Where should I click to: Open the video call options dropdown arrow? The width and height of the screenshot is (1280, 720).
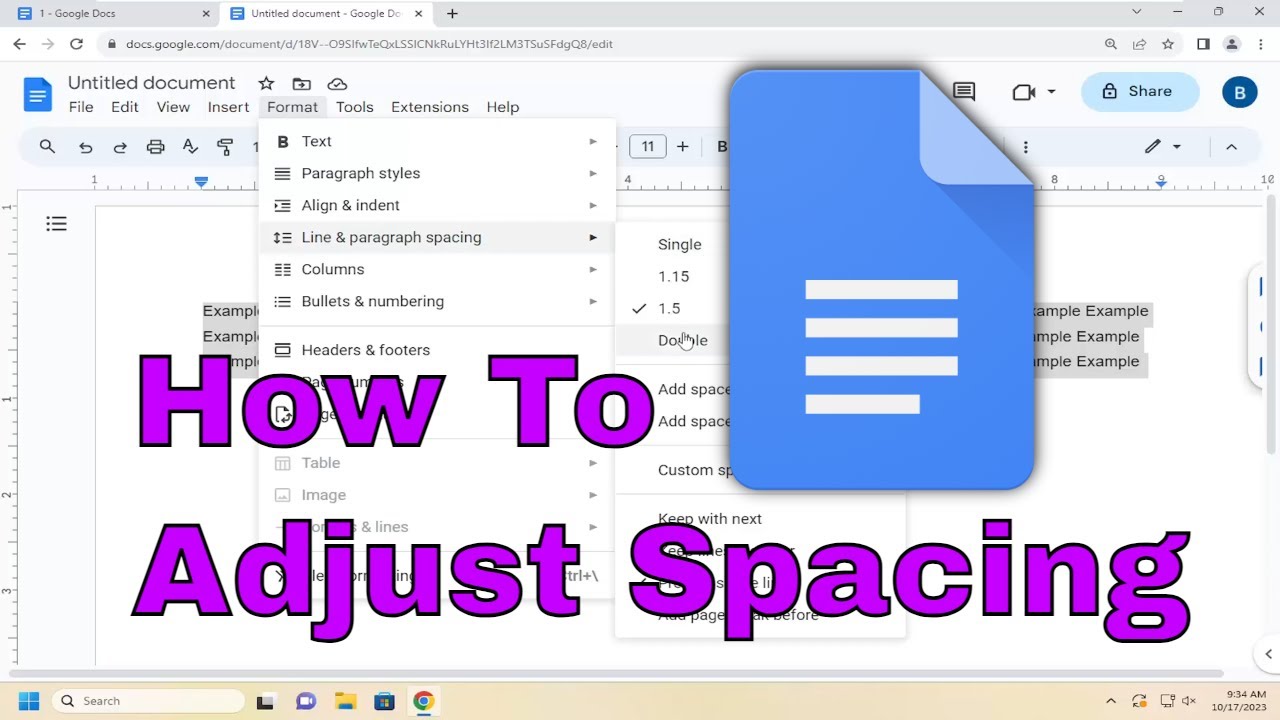[1051, 92]
